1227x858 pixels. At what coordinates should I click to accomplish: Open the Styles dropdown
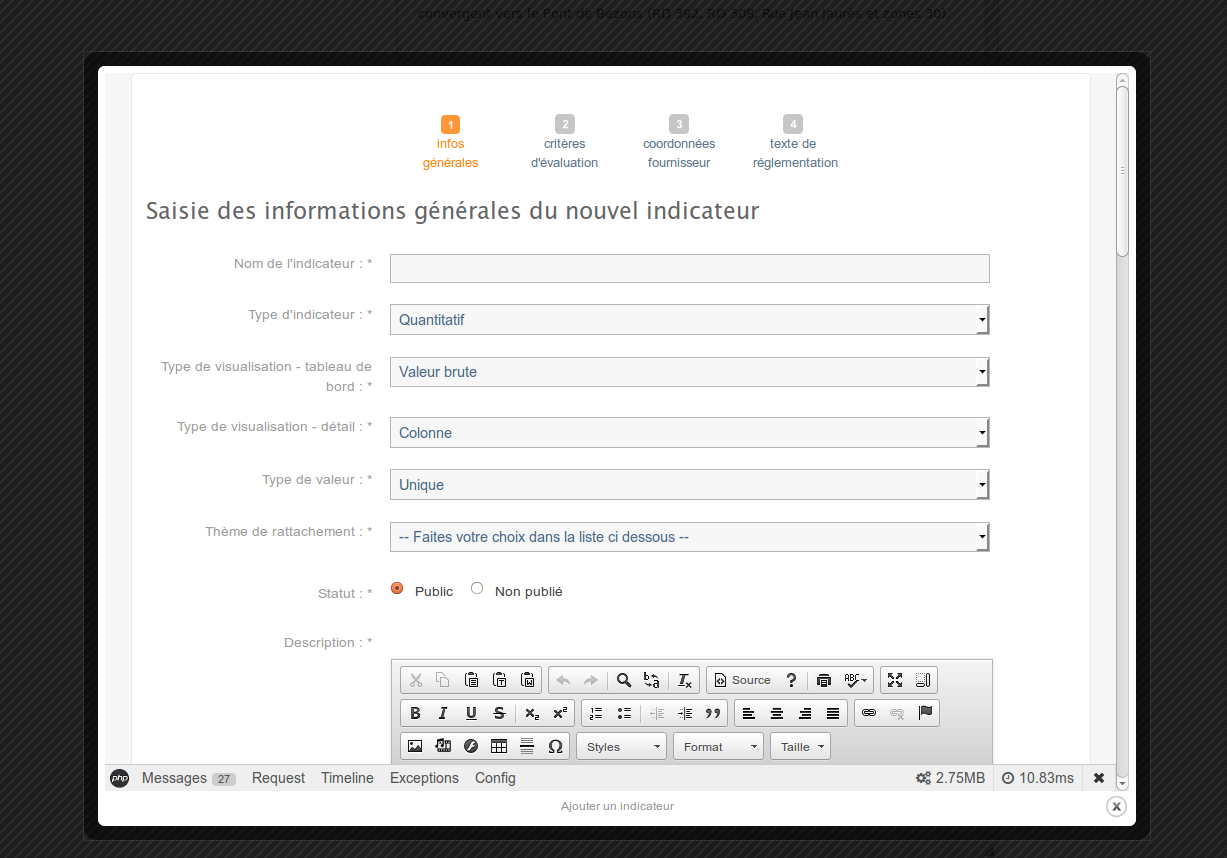tap(622, 747)
